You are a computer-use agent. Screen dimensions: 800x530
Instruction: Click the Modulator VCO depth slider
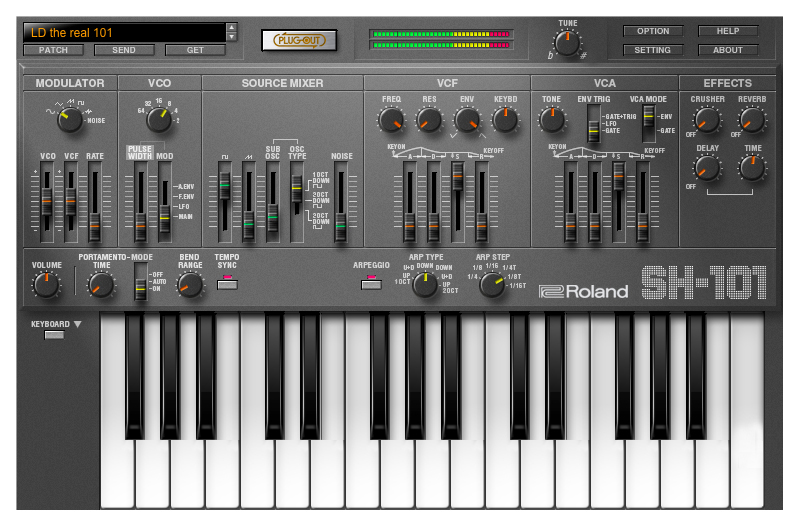pyautogui.click(x=46, y=203)
